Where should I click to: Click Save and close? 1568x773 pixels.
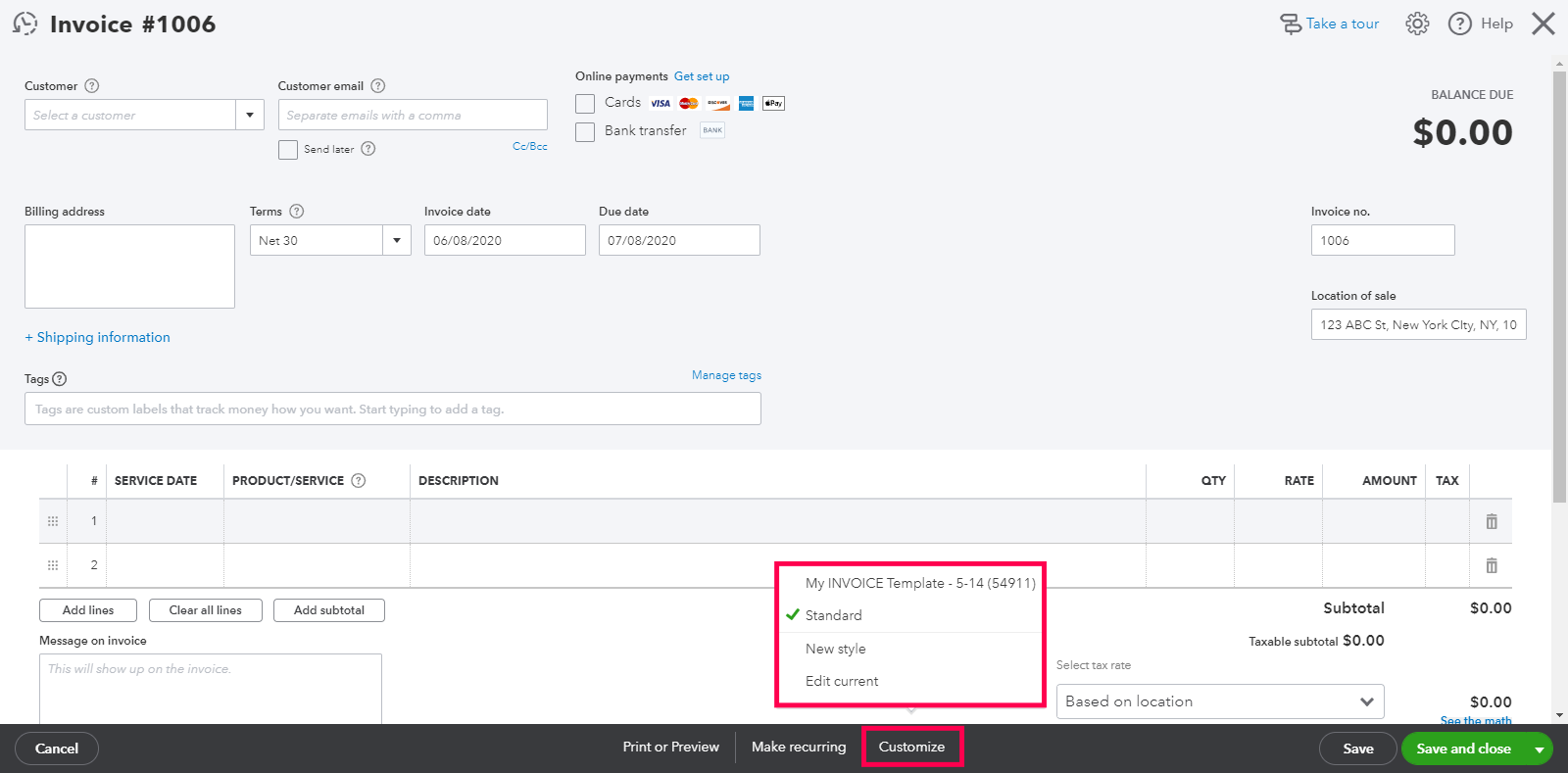1464,749
